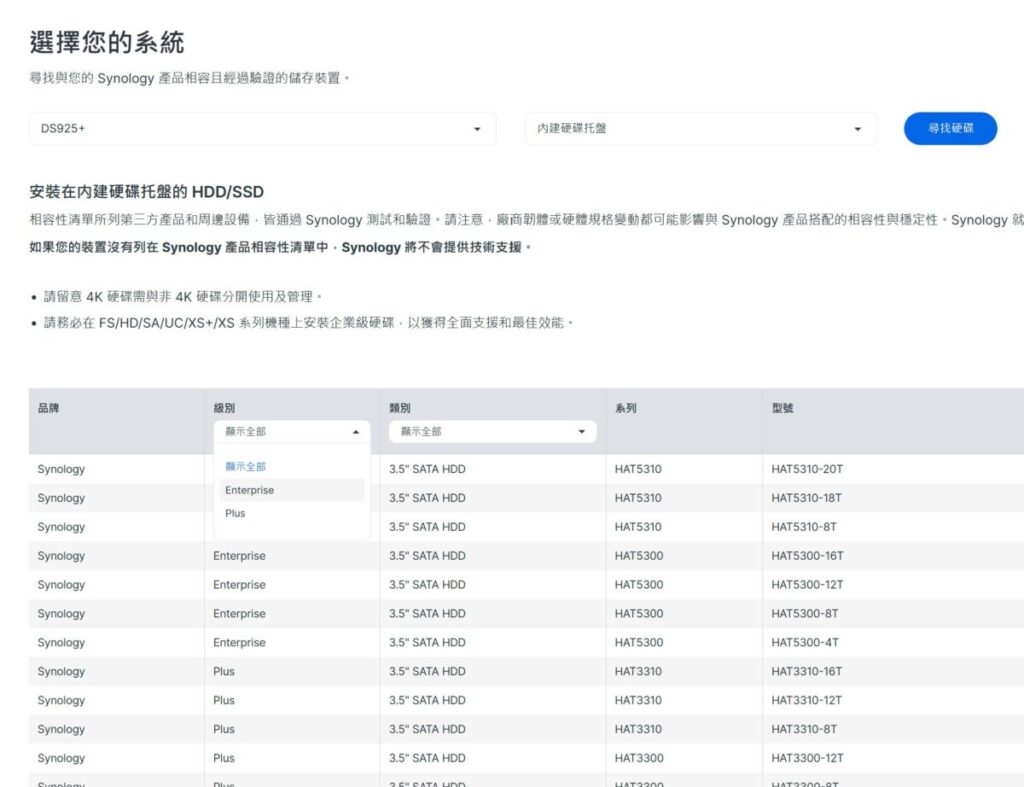Select model cell HAT3310-16T
Image resolution: width=1024 pixels, height=787 pixels.
click(807, 671)
